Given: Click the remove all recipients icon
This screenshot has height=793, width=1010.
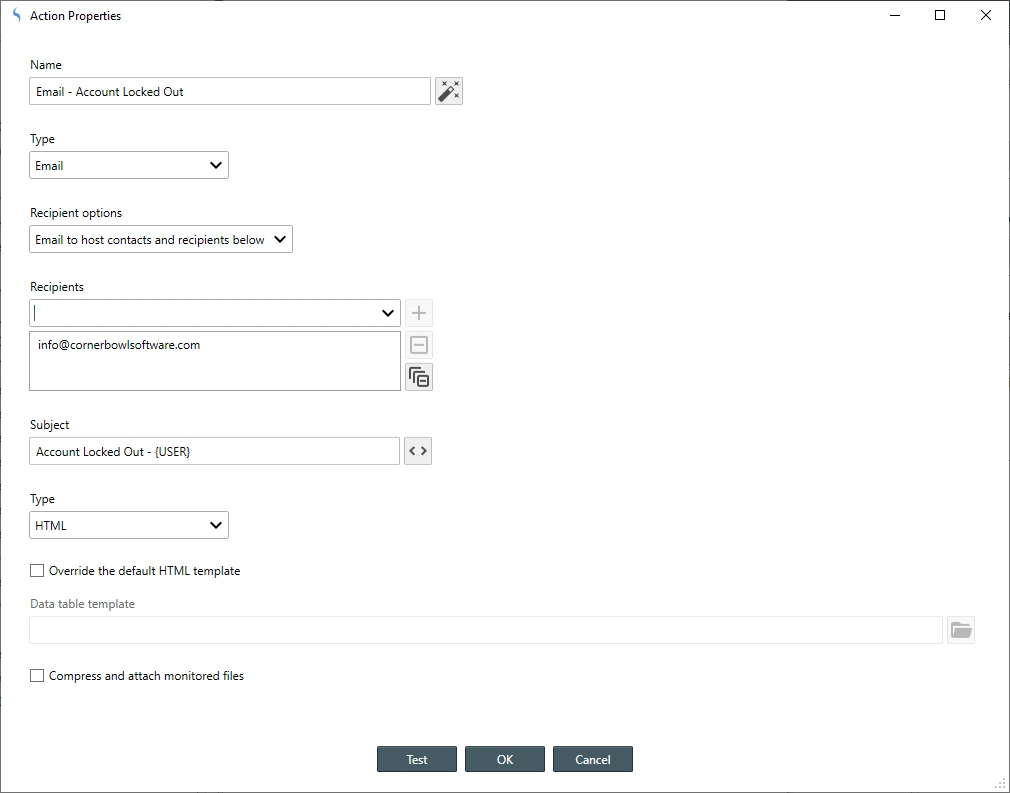Looking at the screenshot, I should tap(419, 377).
